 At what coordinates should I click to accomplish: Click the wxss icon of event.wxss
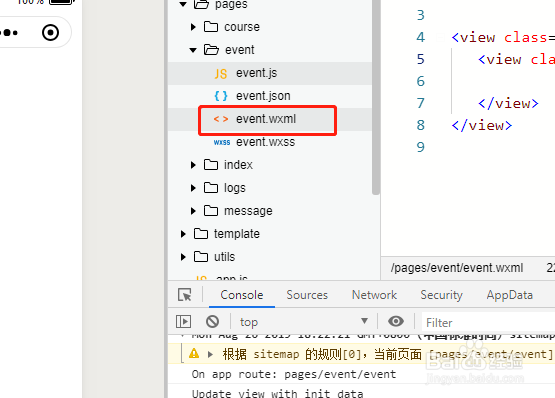coord(222,142)
